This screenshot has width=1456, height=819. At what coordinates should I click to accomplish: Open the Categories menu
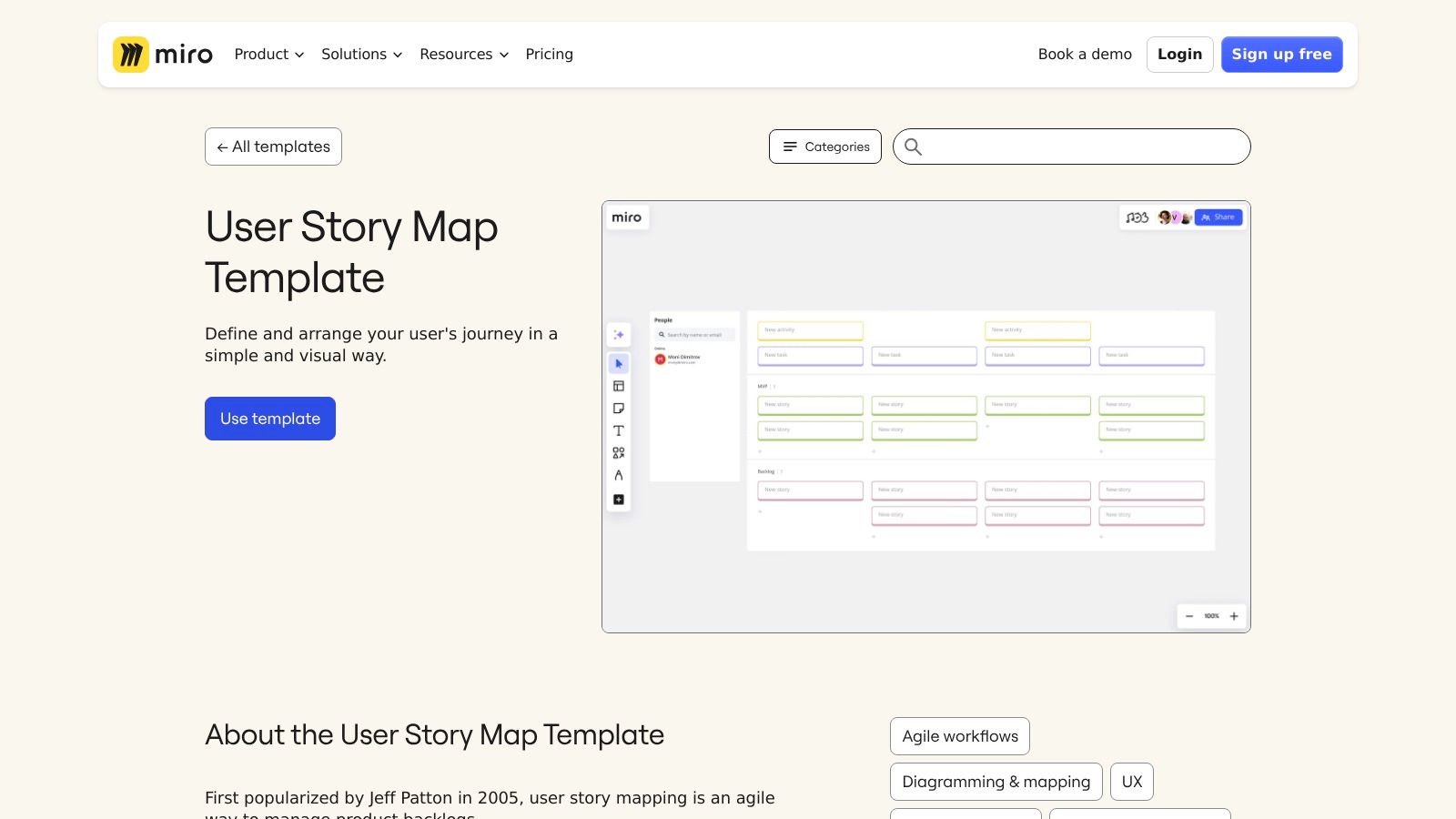[x=824, y=147]
